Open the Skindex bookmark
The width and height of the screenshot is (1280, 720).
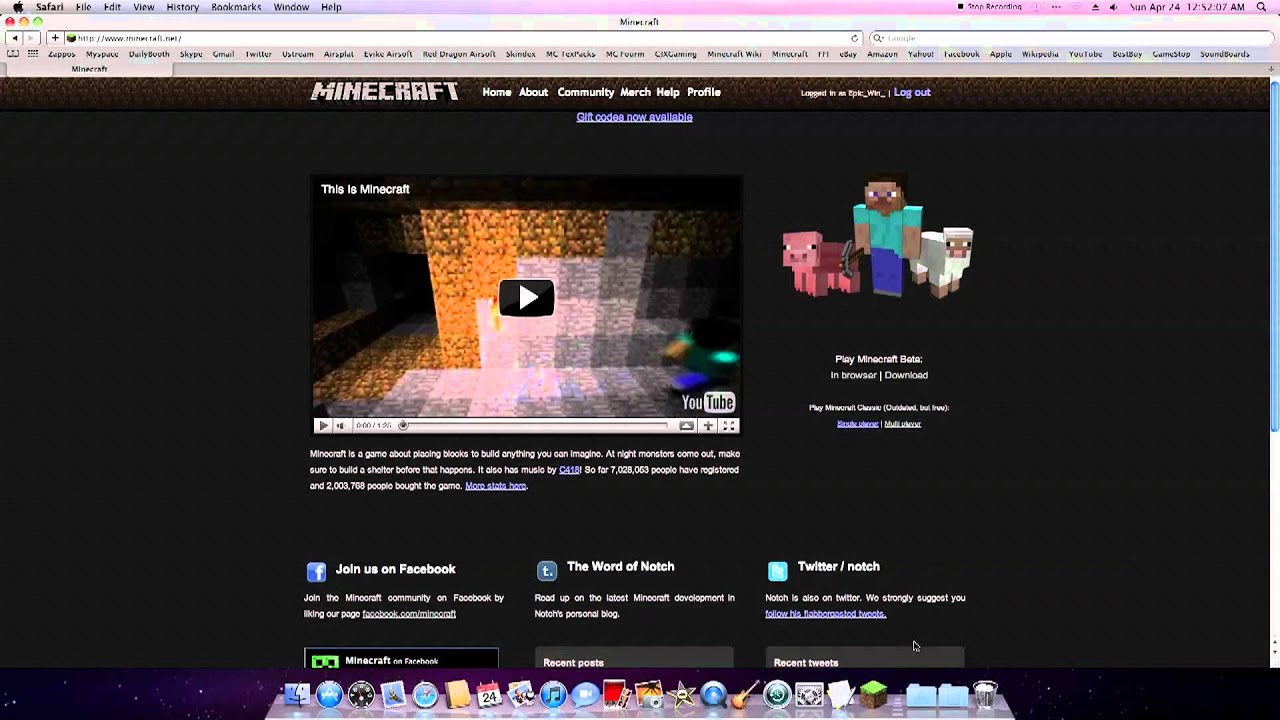pos(520,54)
